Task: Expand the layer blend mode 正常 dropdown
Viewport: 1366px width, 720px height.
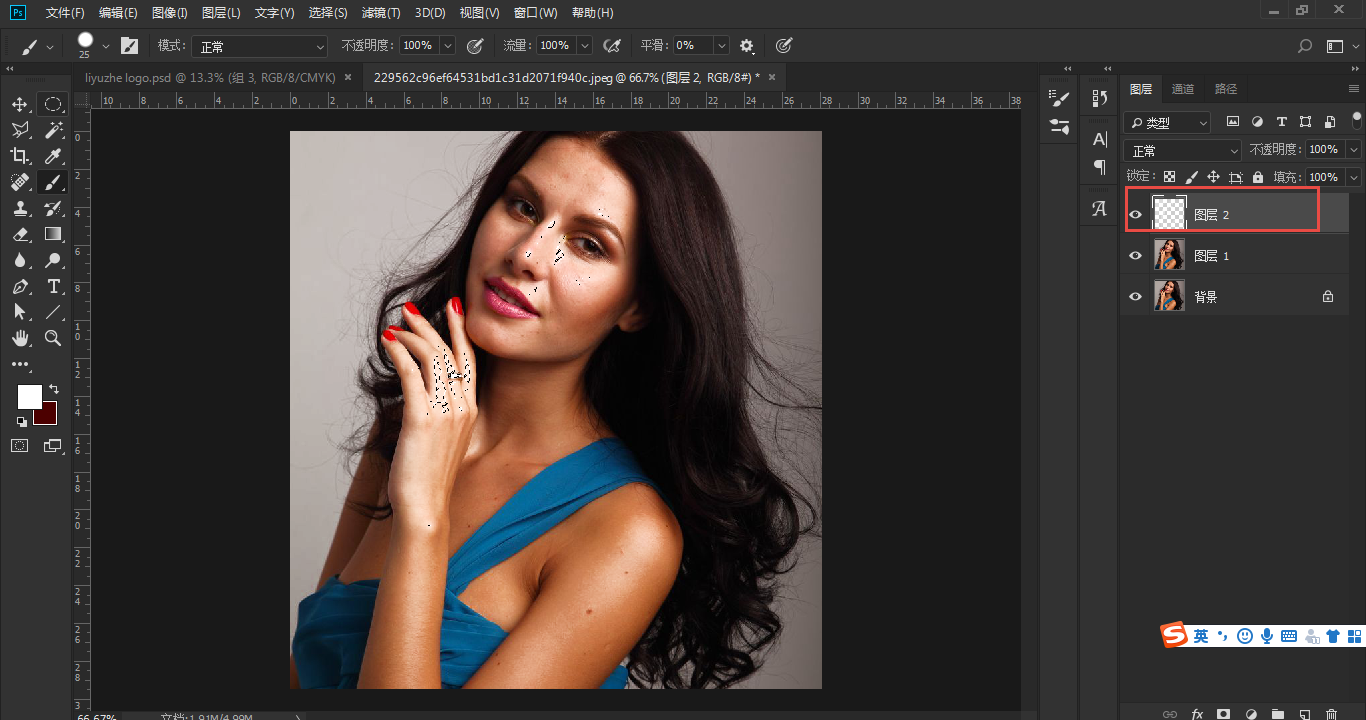Action: click(1182, 150)
